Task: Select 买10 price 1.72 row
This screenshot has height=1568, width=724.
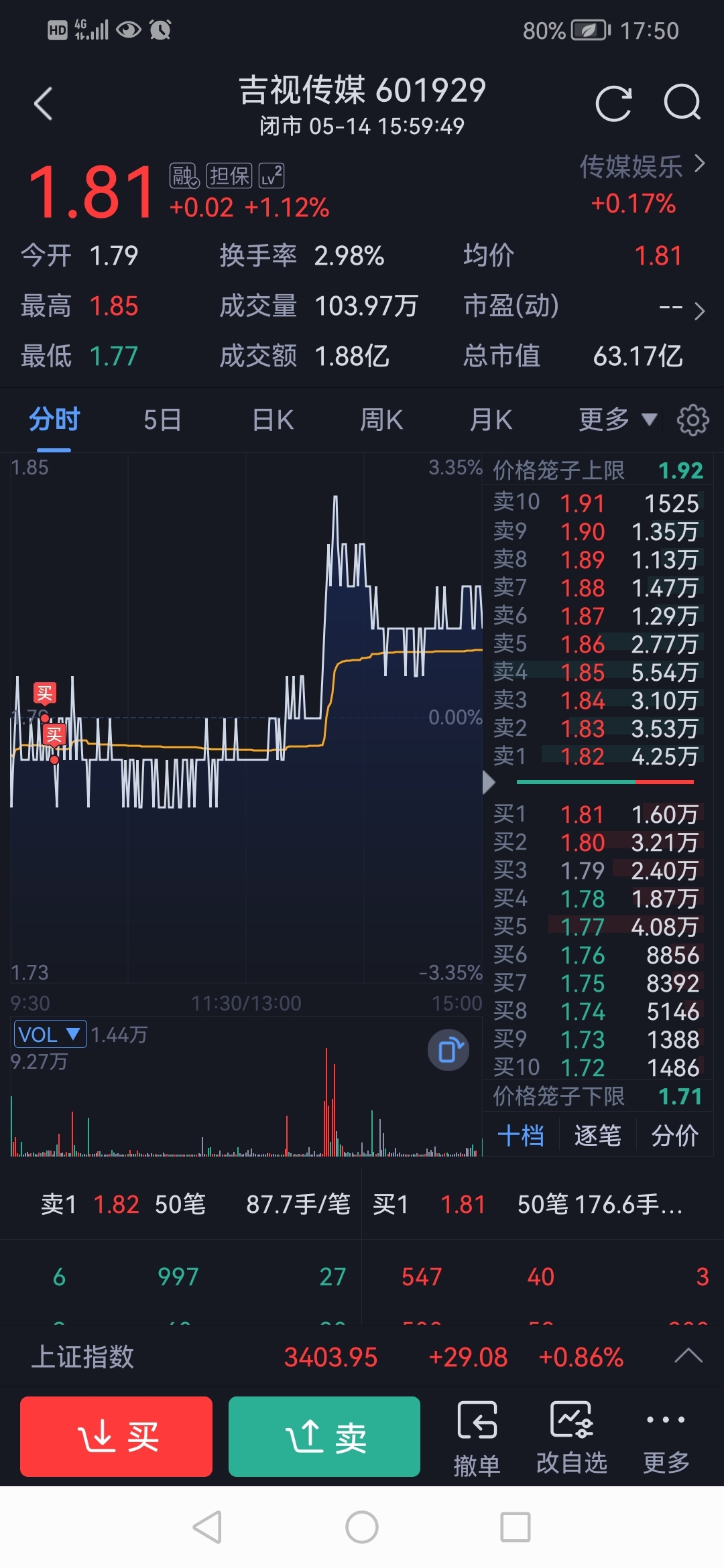Action: coord(598,1067)
